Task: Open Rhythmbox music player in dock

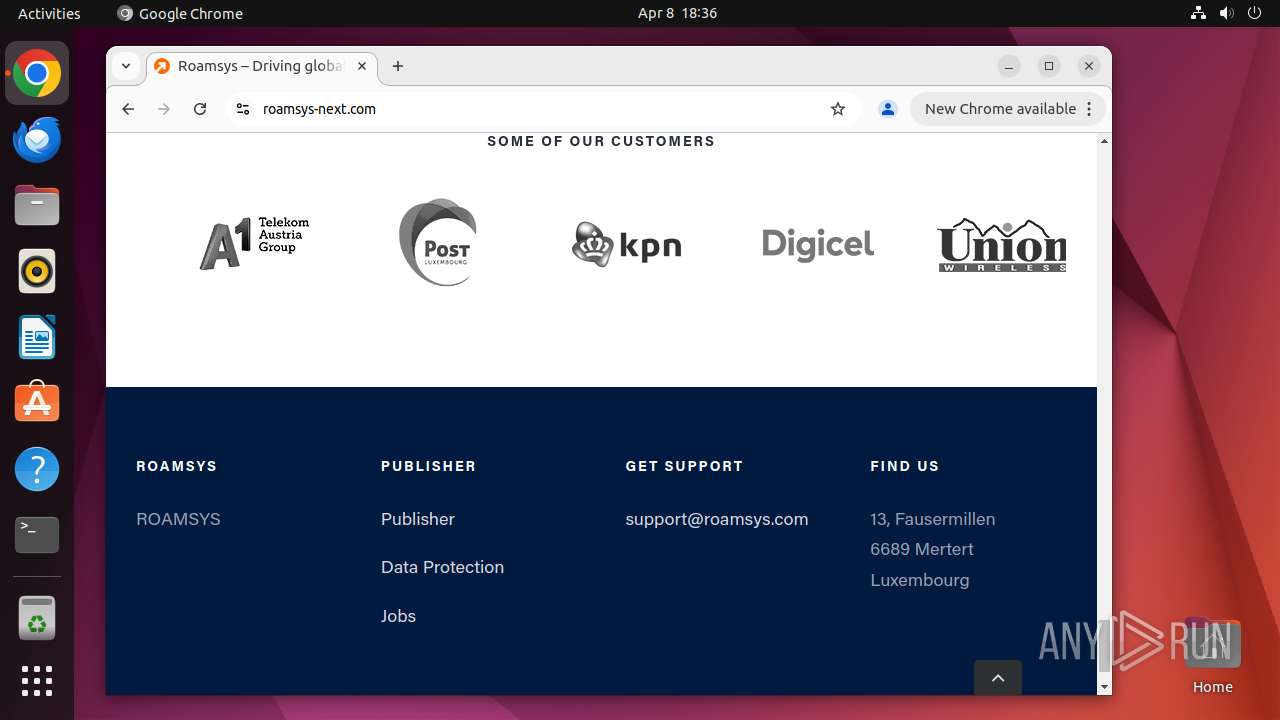Action: tap(37, 271)
